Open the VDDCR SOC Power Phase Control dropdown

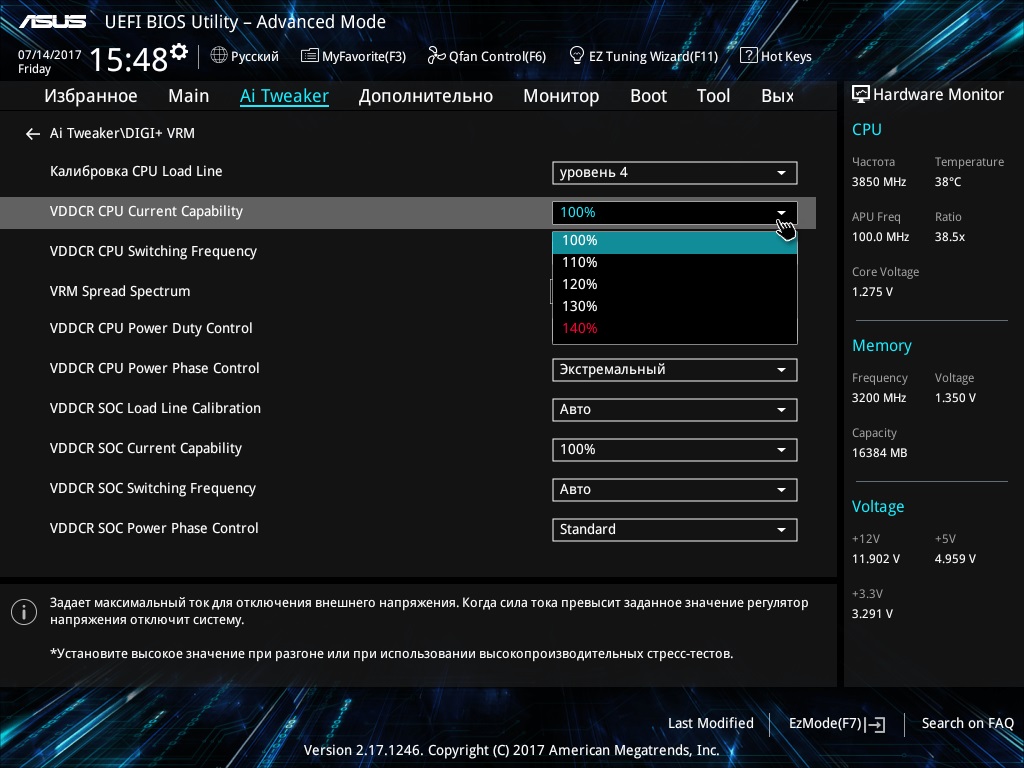click(x=675, y=529)
